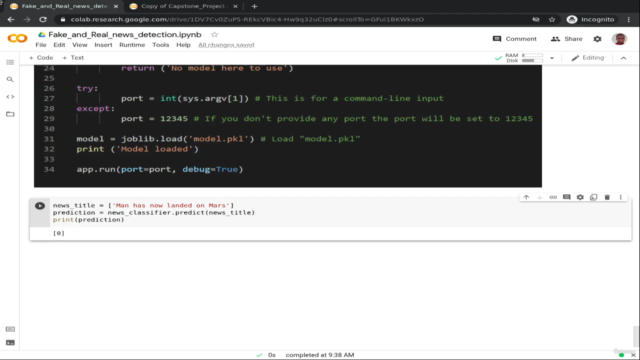Add a new Text cell

[x=73, y=58]
